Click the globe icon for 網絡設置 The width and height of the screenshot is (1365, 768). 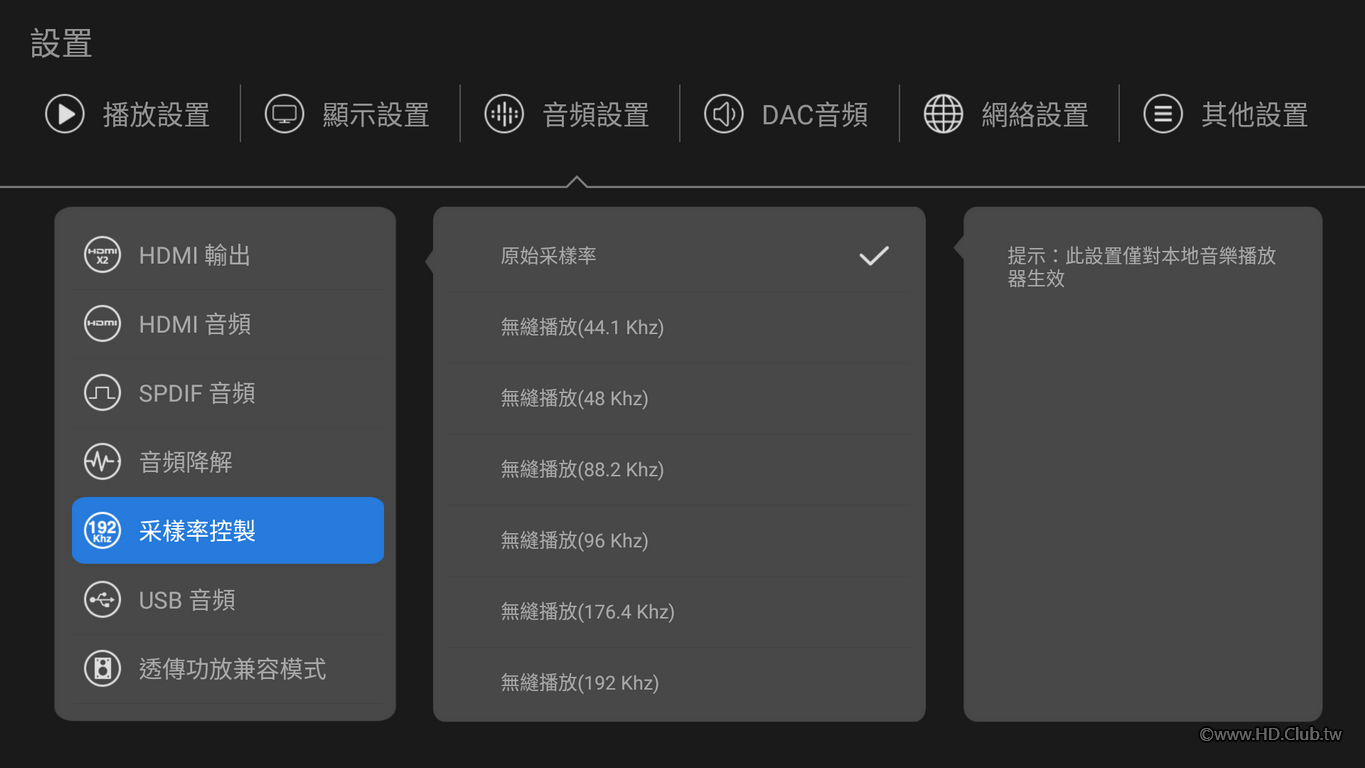click(943, 114)
